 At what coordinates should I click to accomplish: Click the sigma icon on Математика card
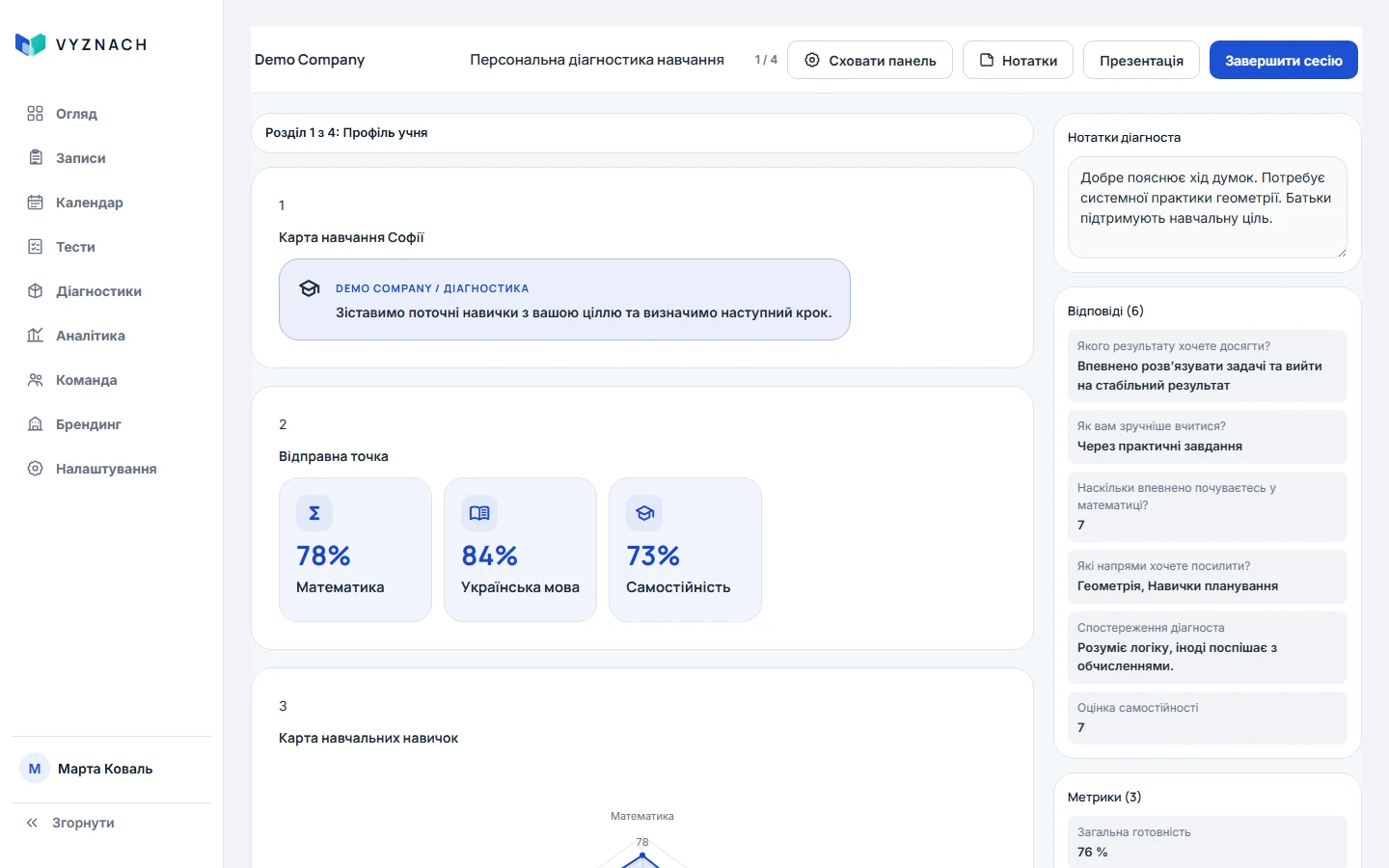pyautogui.click(x=314, y=513)
